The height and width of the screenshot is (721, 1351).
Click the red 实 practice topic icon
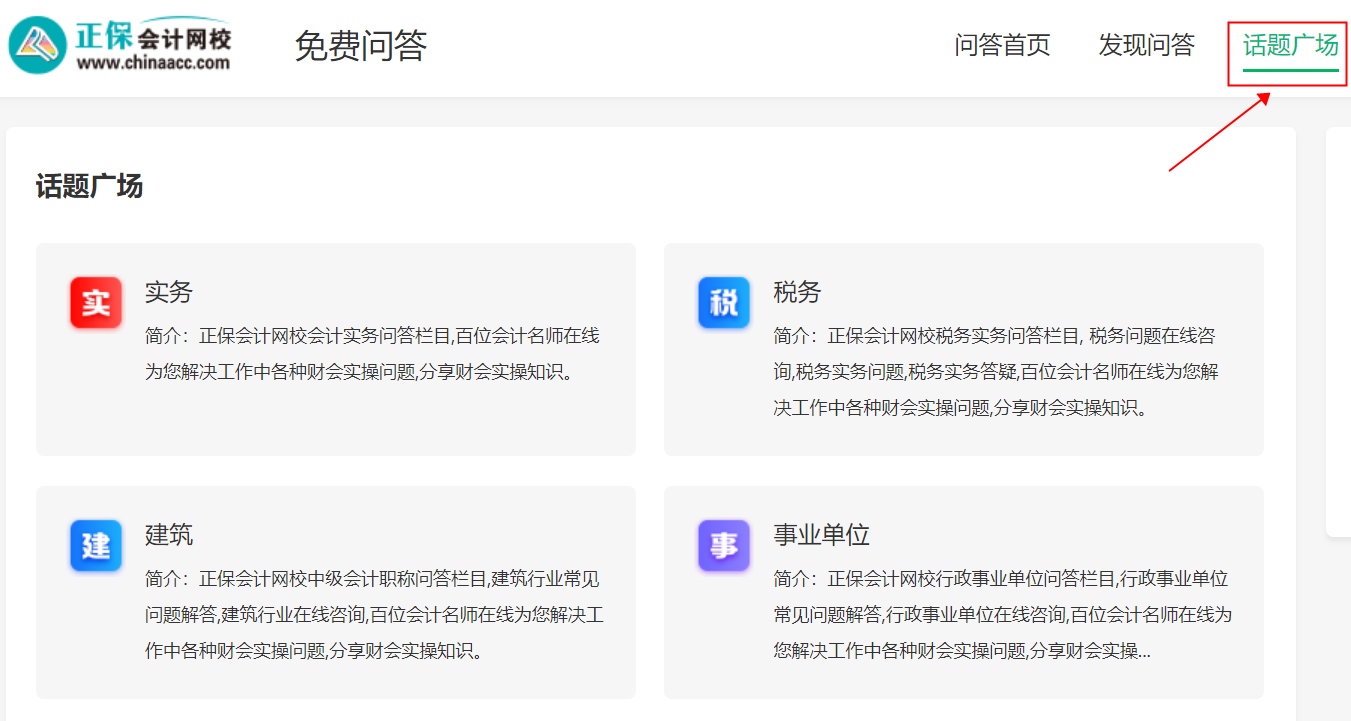pyautogui.click(x=96, y=303)
